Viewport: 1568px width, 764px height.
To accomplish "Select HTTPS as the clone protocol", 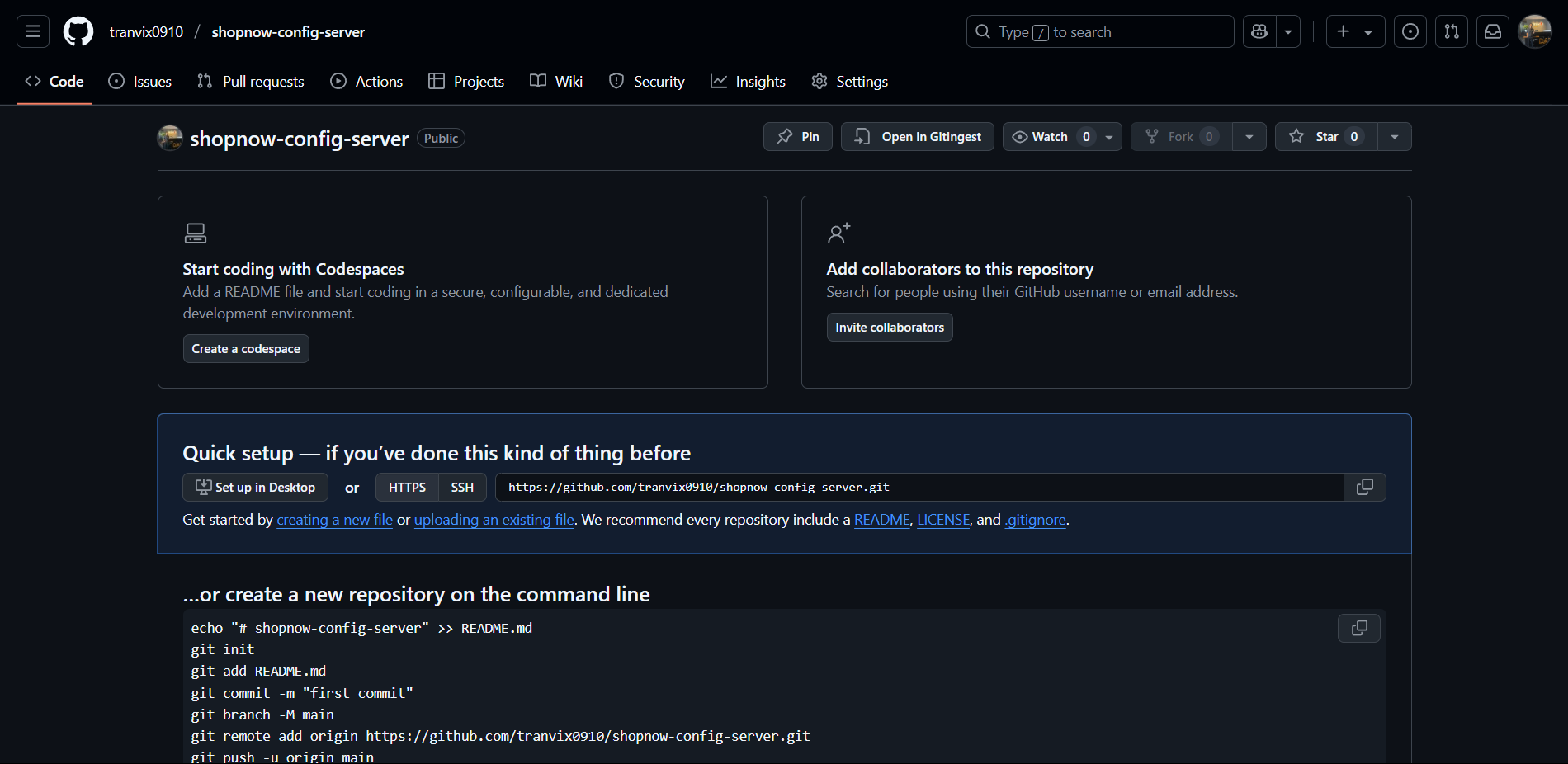I will [406, 487].
